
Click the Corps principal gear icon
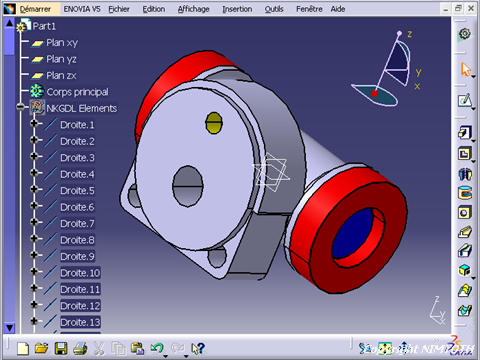pos(37,91)
